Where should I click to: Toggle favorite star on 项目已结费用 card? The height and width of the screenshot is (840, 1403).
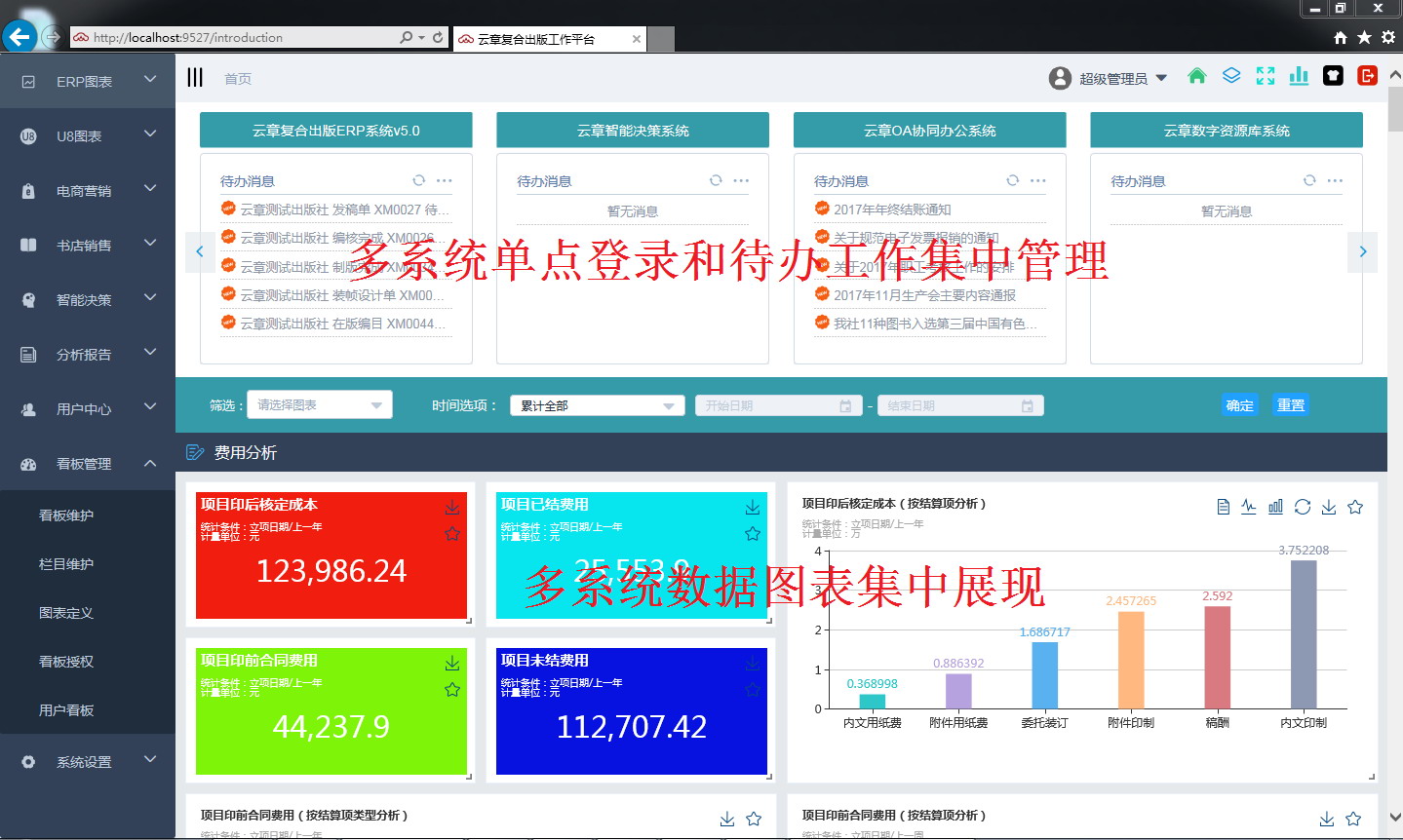[753, 534]
